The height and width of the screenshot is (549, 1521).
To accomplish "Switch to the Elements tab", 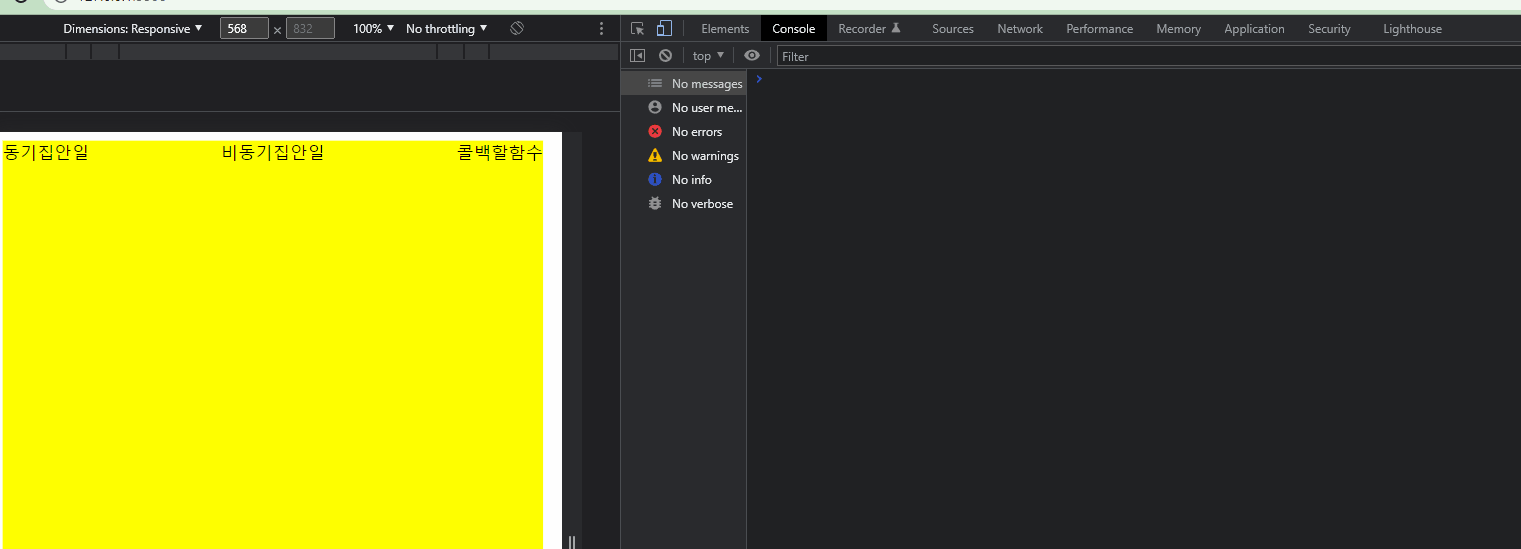I will 725,29.
